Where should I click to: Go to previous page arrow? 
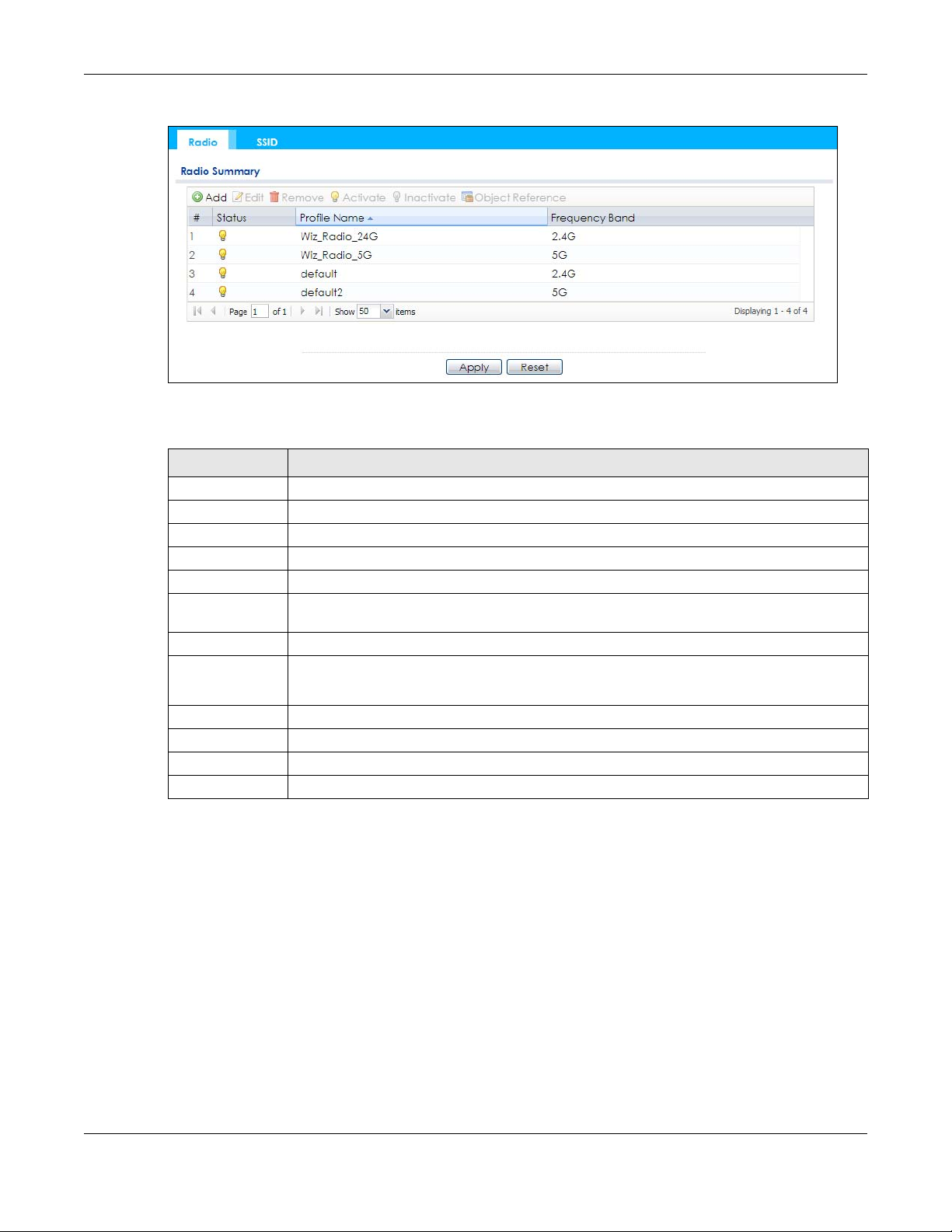coord(213,311)
